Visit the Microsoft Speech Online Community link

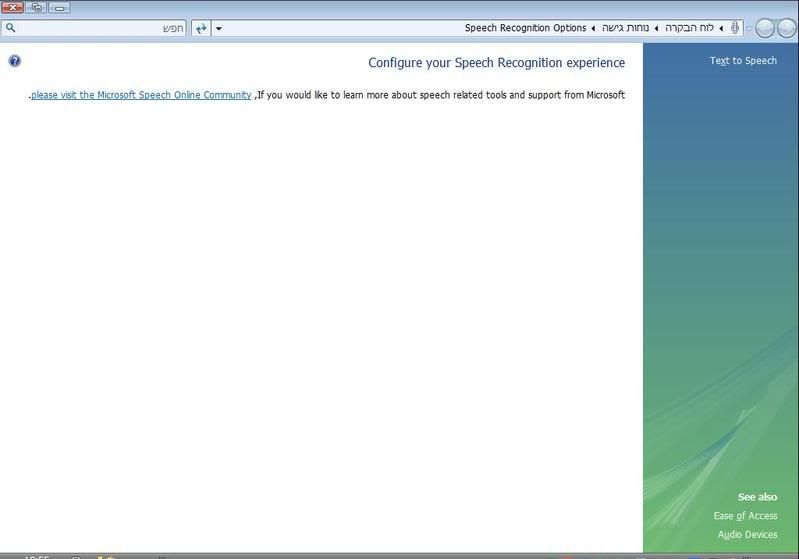[x=141, y=95]
